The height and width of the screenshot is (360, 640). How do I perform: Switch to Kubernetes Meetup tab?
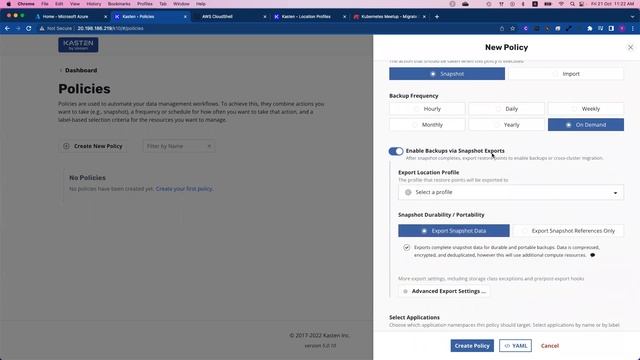tap(389, 17)
